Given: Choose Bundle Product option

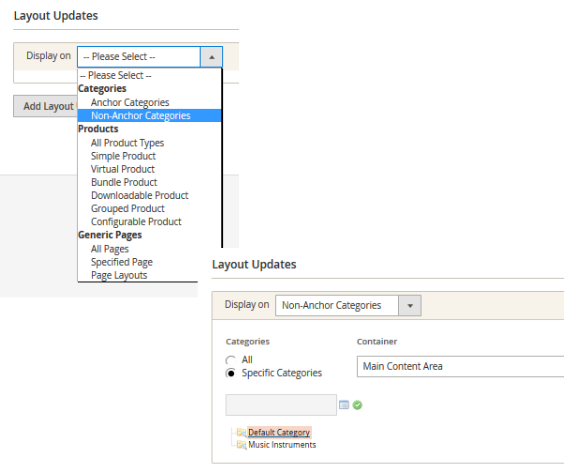Looking at the screenshot, I should click(x=149, y=182).
